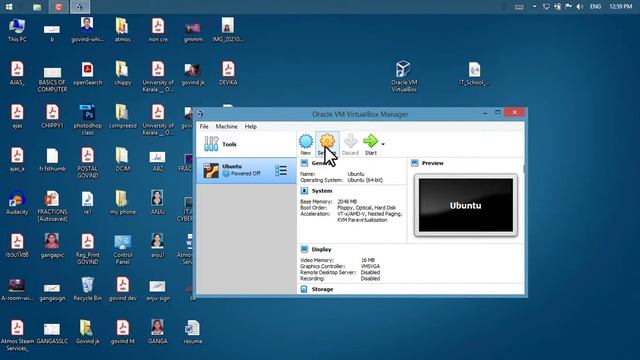Select the POSTAL GOVIND PDF icon

[x=87, y=163]
